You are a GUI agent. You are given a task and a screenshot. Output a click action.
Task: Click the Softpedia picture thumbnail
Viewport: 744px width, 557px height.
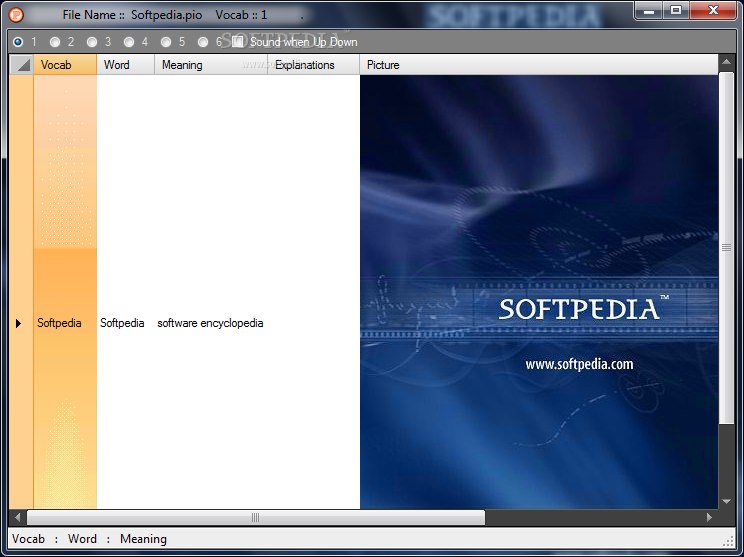point(539,292)
